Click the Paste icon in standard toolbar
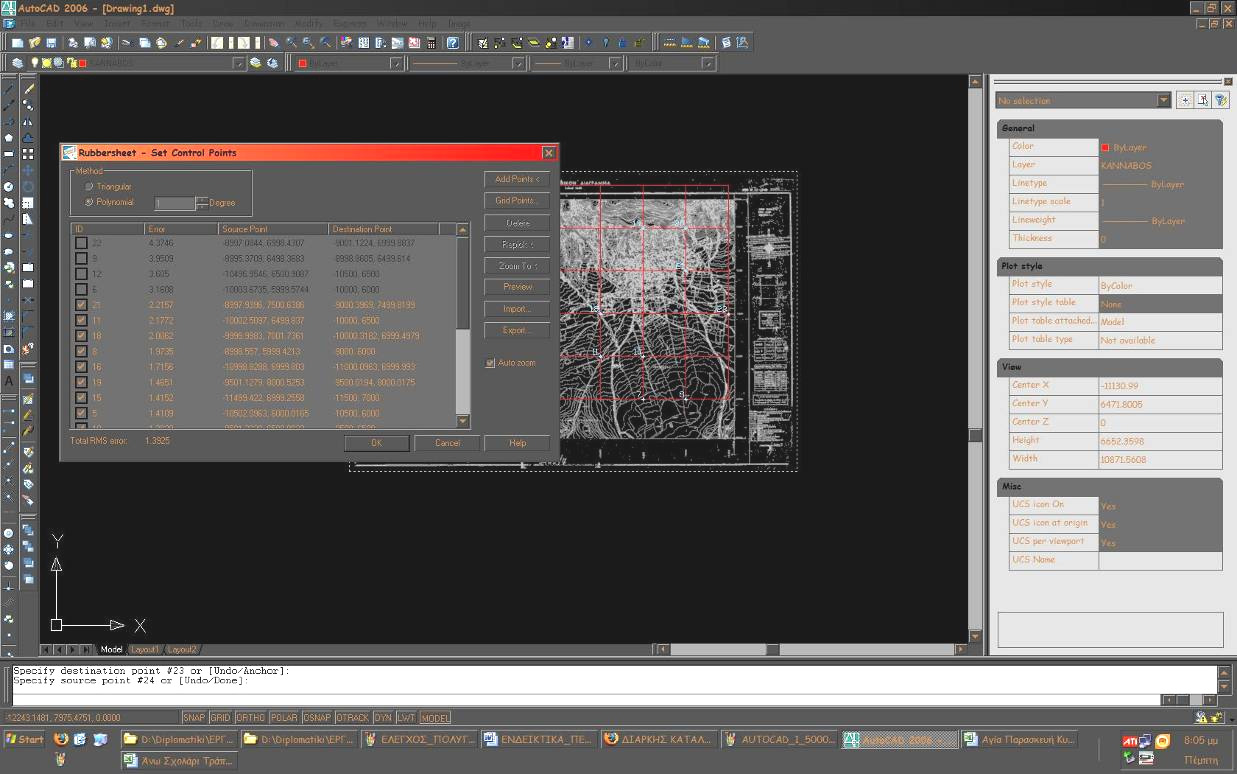Image resolution: width=1237 pixels, height=774 pixels. [x=161, y=43]
